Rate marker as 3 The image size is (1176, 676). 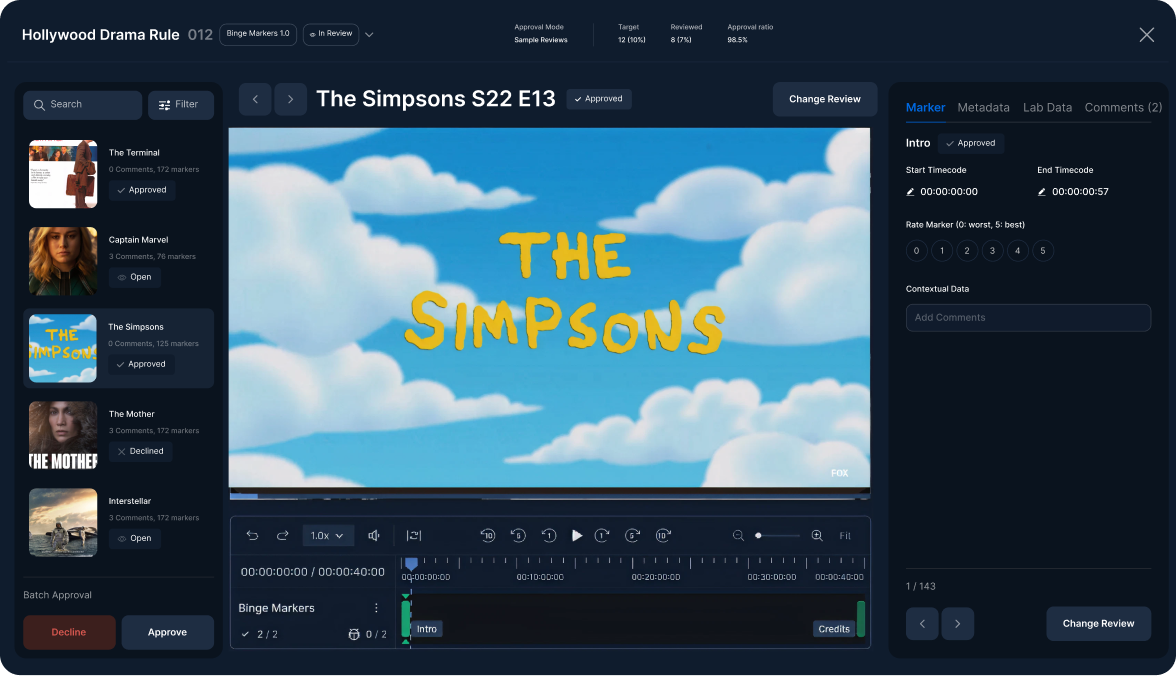tap(992, 251)
